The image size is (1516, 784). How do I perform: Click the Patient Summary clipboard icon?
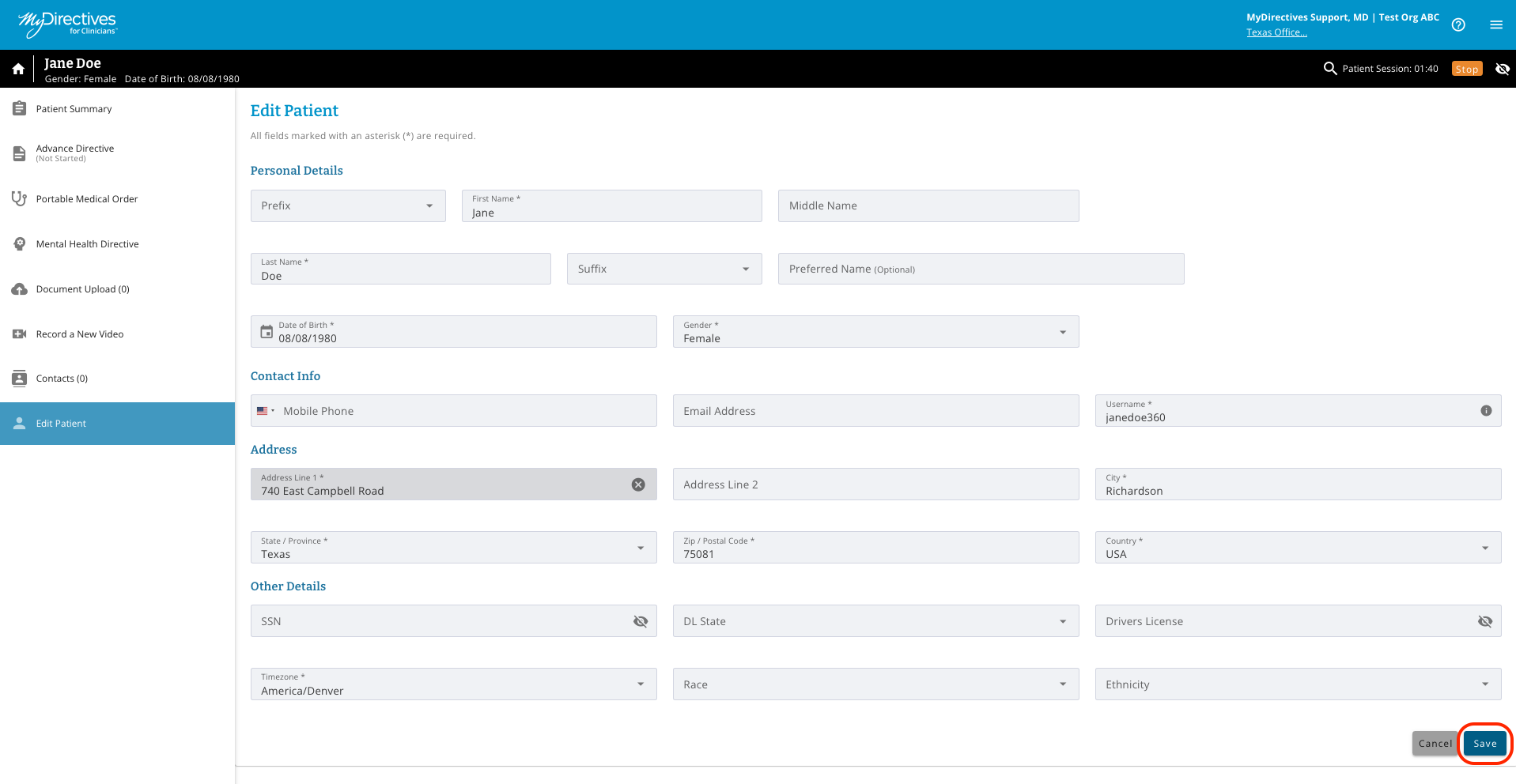[x=20, y=108]
